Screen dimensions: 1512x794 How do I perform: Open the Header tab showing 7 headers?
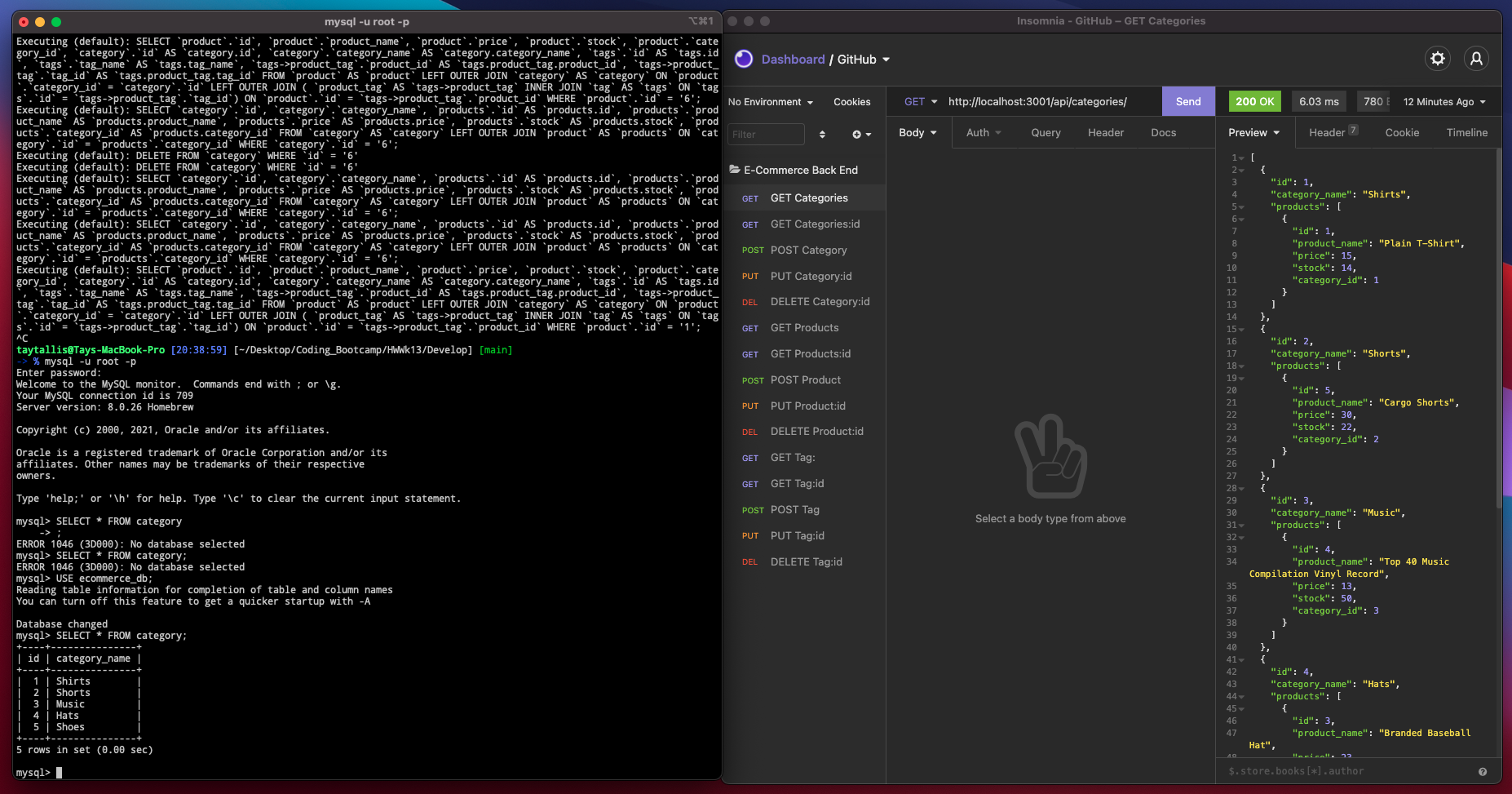(1330, 131)
